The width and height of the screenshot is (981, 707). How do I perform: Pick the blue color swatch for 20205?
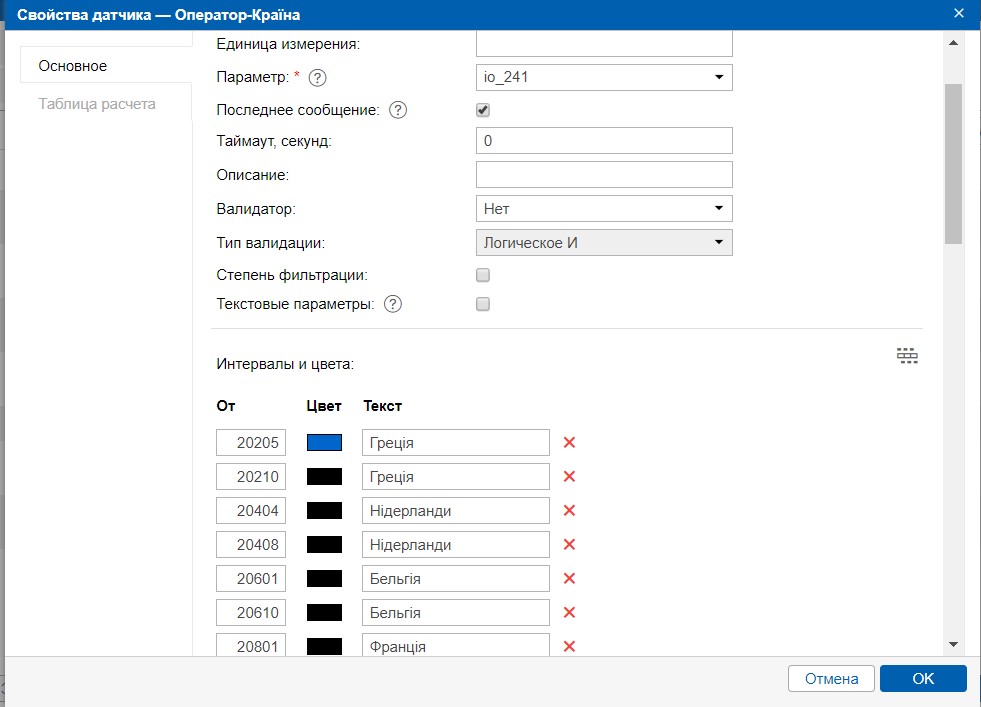(324, 443)
